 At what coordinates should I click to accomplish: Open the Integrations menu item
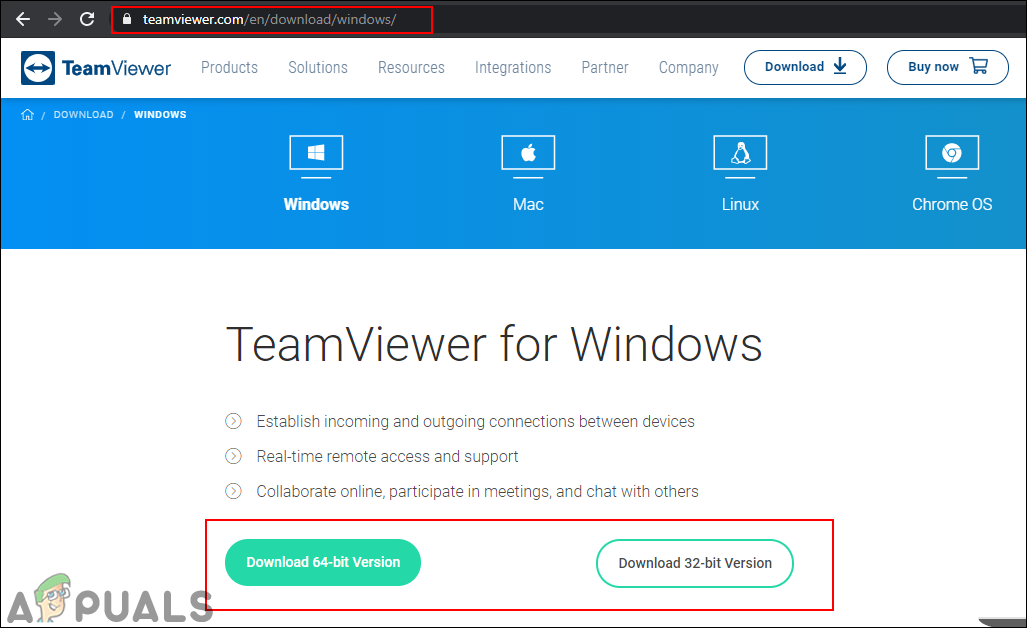click(513, 67)
